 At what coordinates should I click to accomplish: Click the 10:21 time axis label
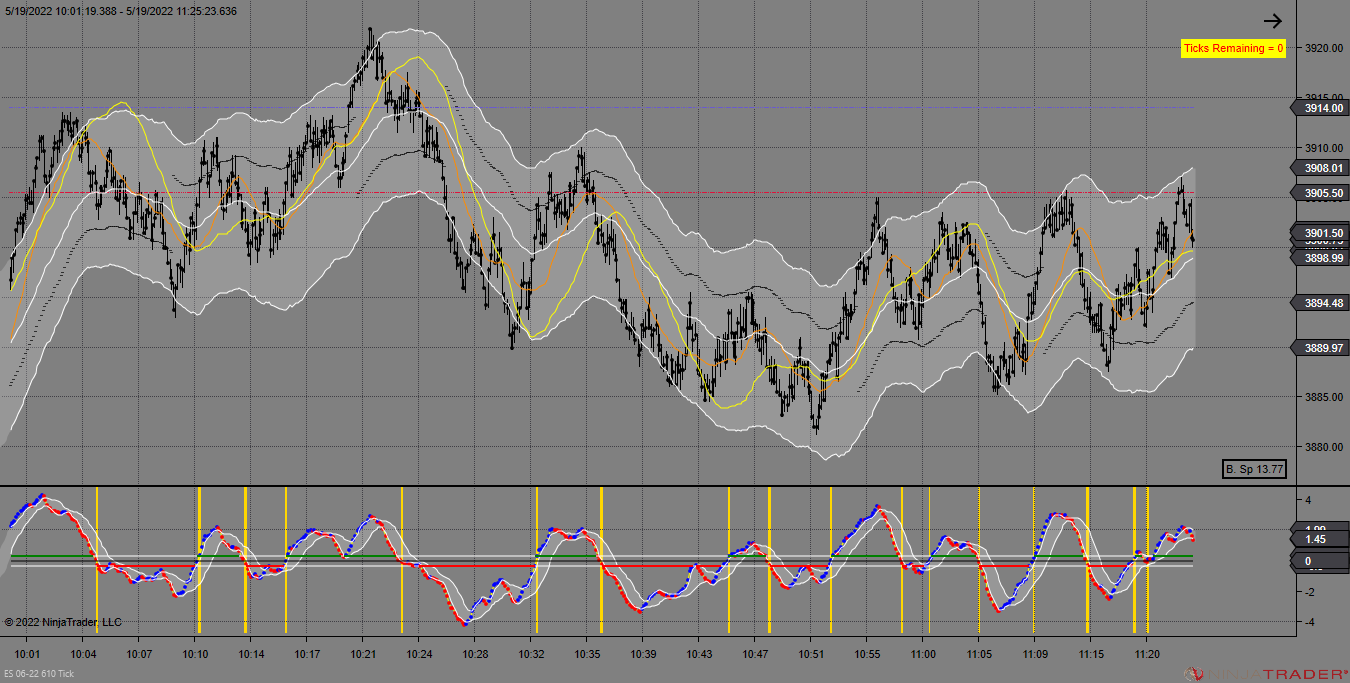[x=363, y=654]
